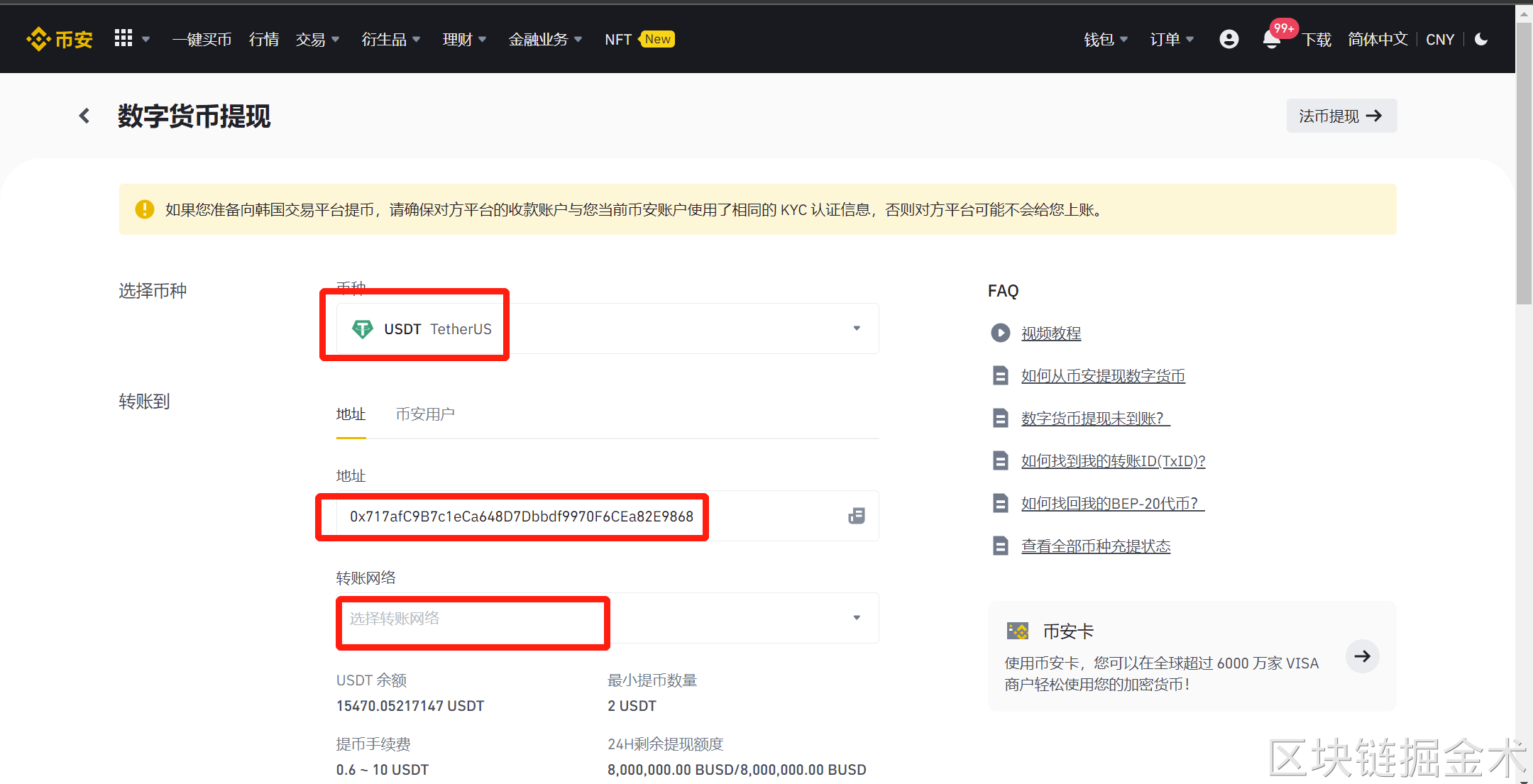Click the page vertical scrollbar
The width and height of the screenshot is (1533, 784).
tap(1523, 163)
